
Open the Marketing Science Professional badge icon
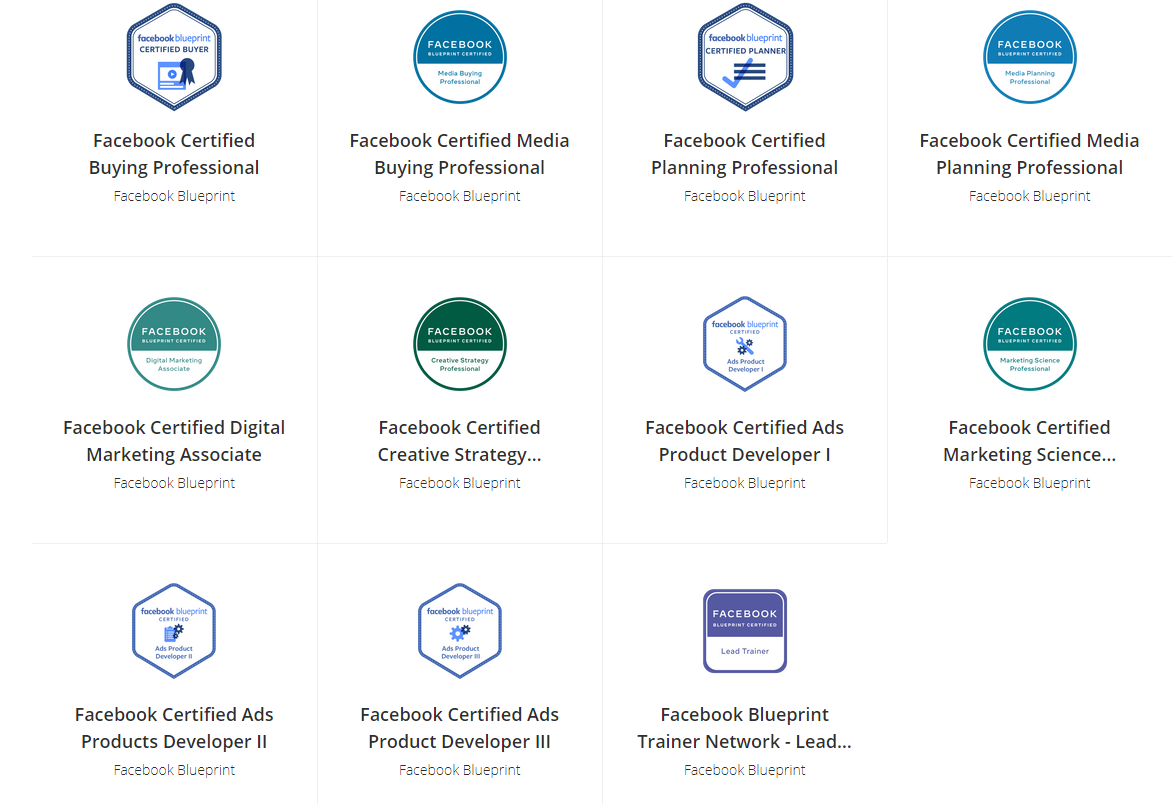pyautogui.click(x=1030, y=344)
